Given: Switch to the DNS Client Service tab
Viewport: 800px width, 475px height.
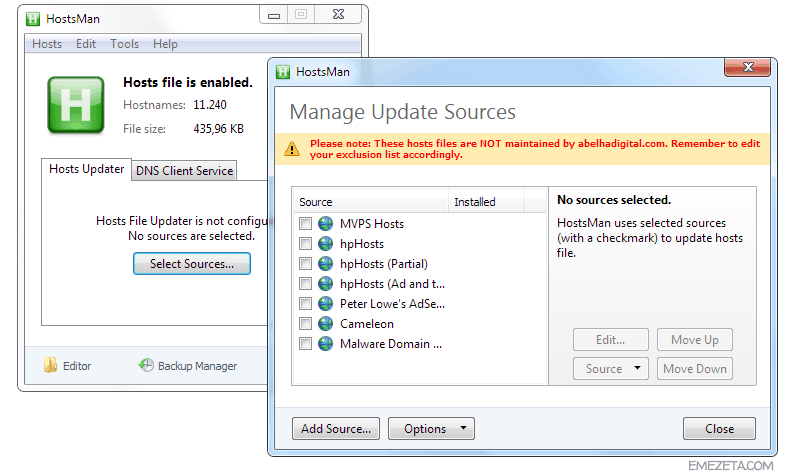Looking at the screenshot, I should (x=184, y=170).
